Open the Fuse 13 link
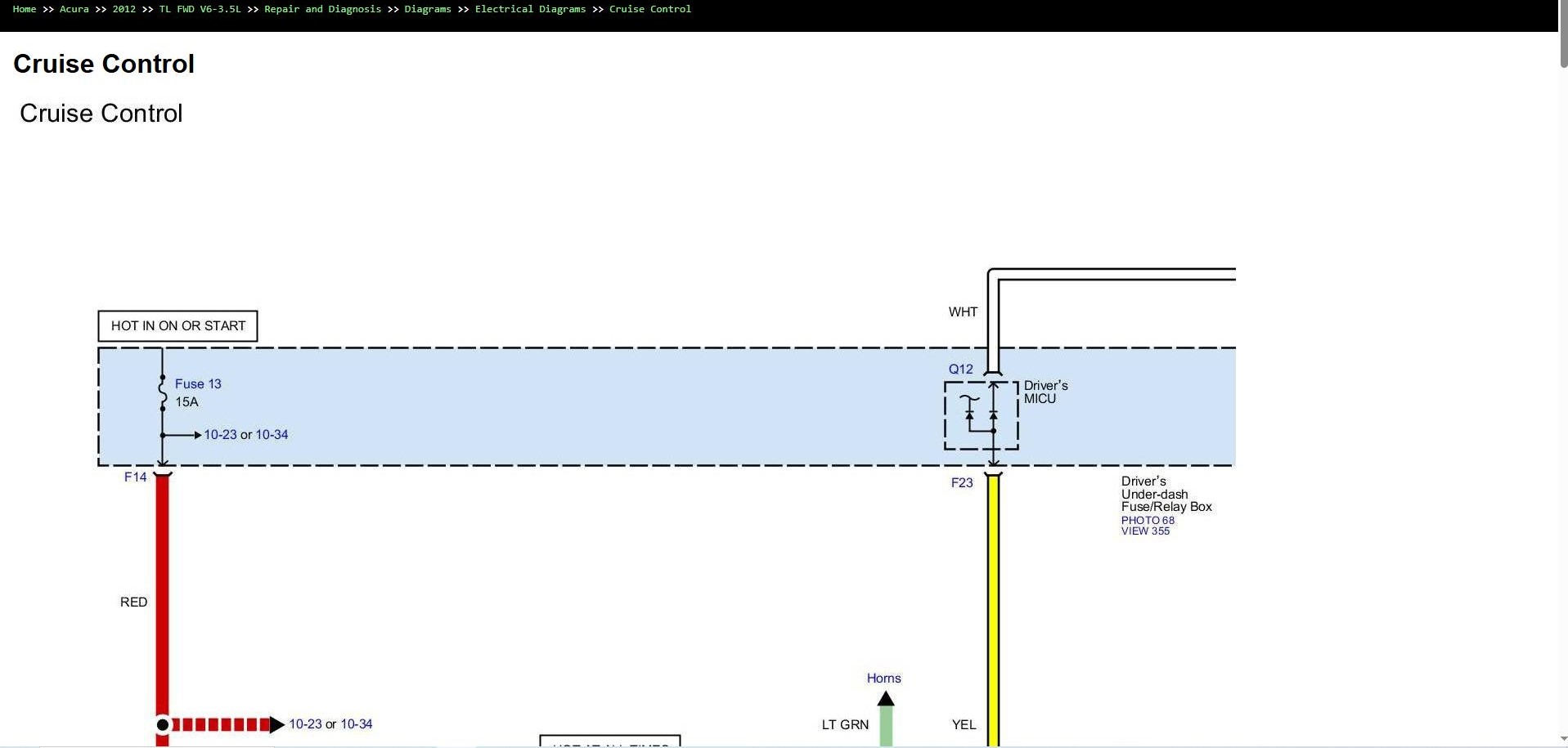Viewport: 1568px width, 748px height. [198, 383]
